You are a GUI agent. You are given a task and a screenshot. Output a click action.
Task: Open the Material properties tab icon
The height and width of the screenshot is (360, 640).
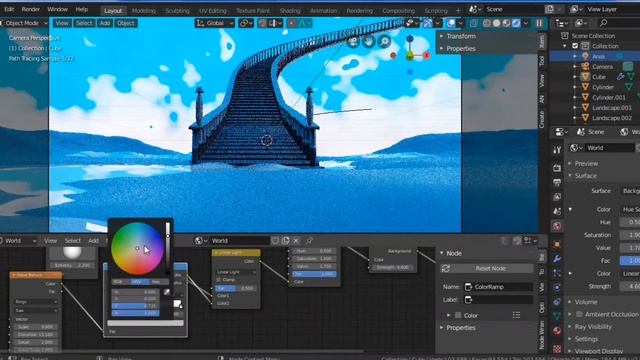tap(557, 331)
